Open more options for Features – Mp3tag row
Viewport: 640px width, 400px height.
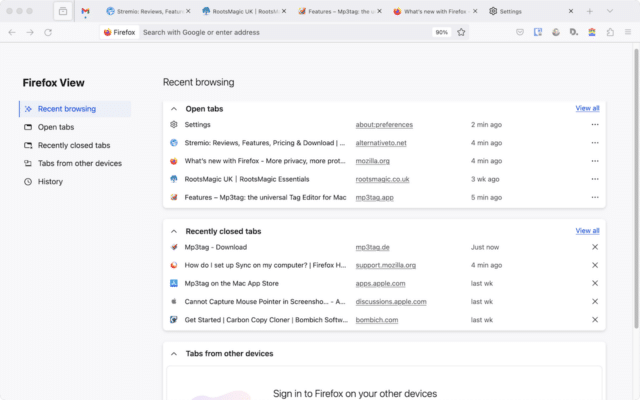(x=595, y=197)
